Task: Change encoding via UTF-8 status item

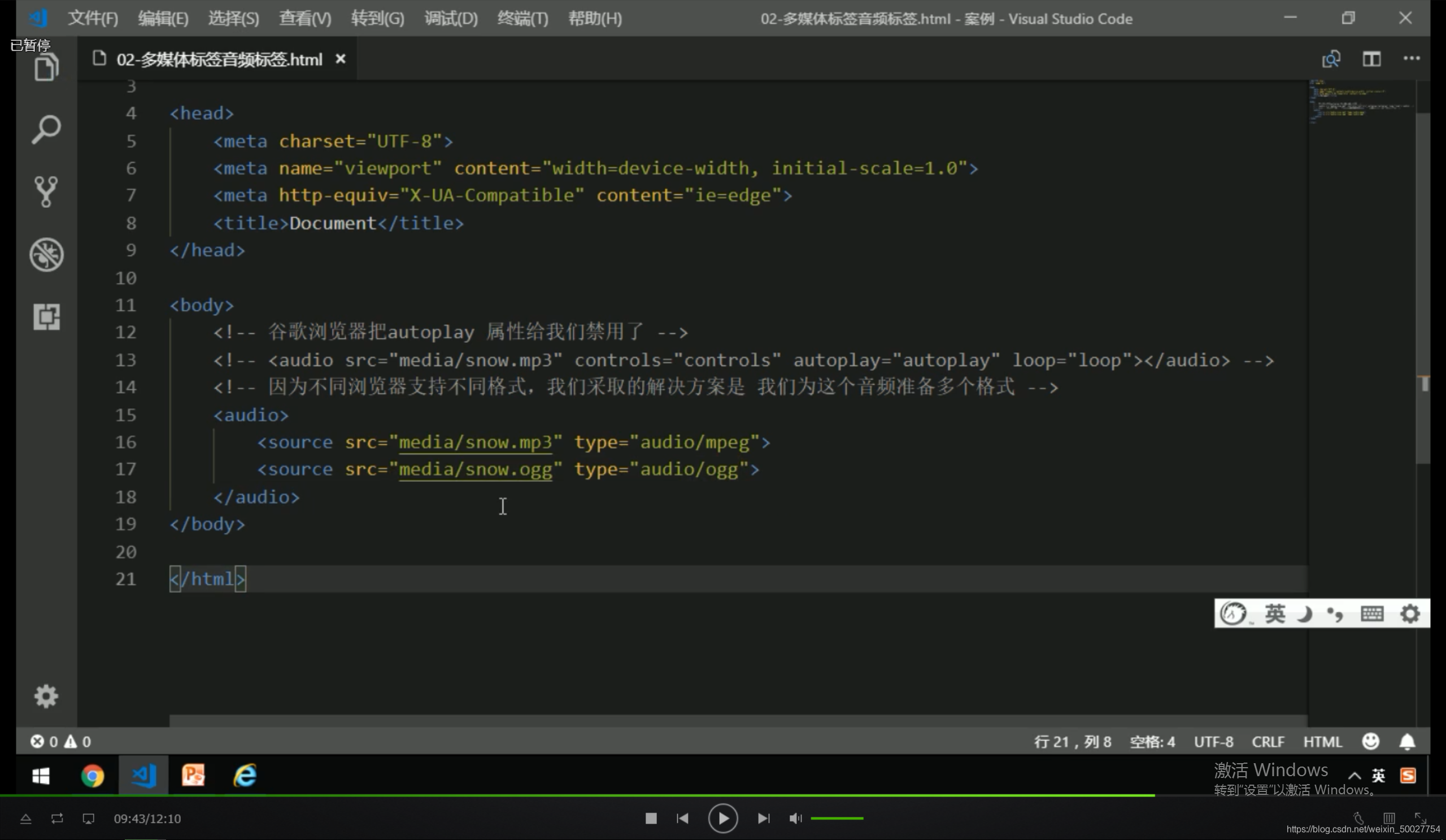Action: [1214, 741]
